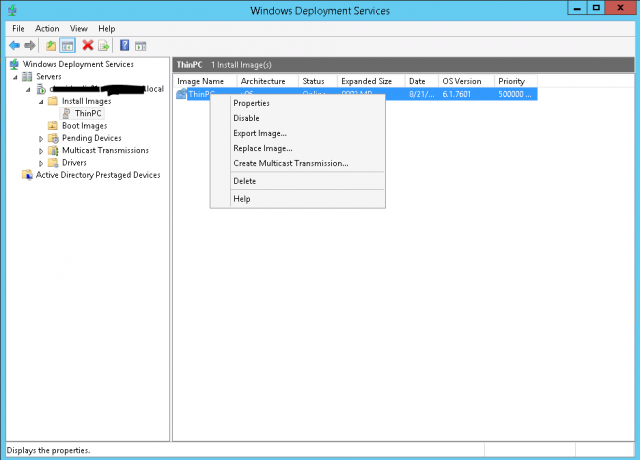The height and width of the screenshot is (460, 640).
Task: Select Active Directory Prestaged Devices node
Action: pos(97,175)
